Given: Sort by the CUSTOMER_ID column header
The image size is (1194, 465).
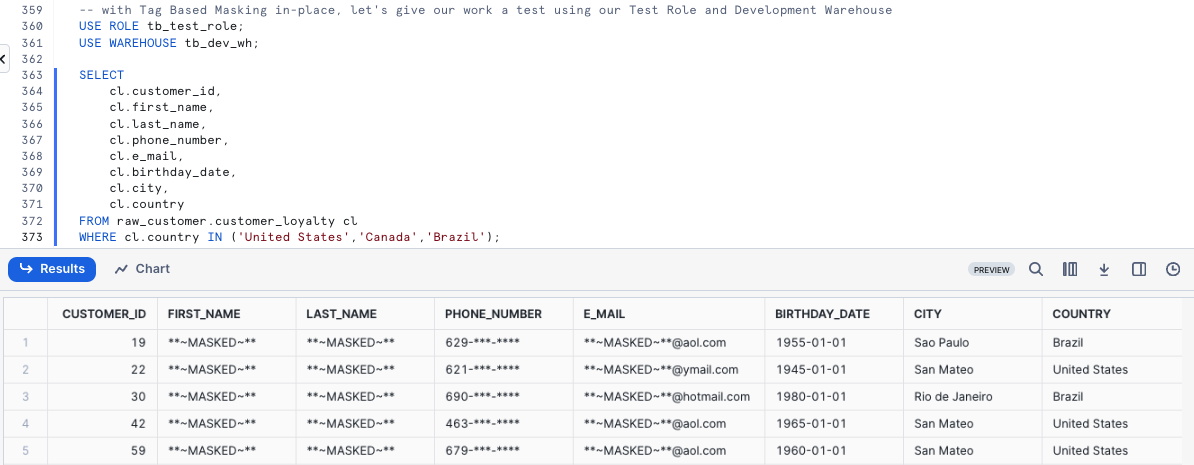Looking at the screenshot, I should tap(104, 314).
